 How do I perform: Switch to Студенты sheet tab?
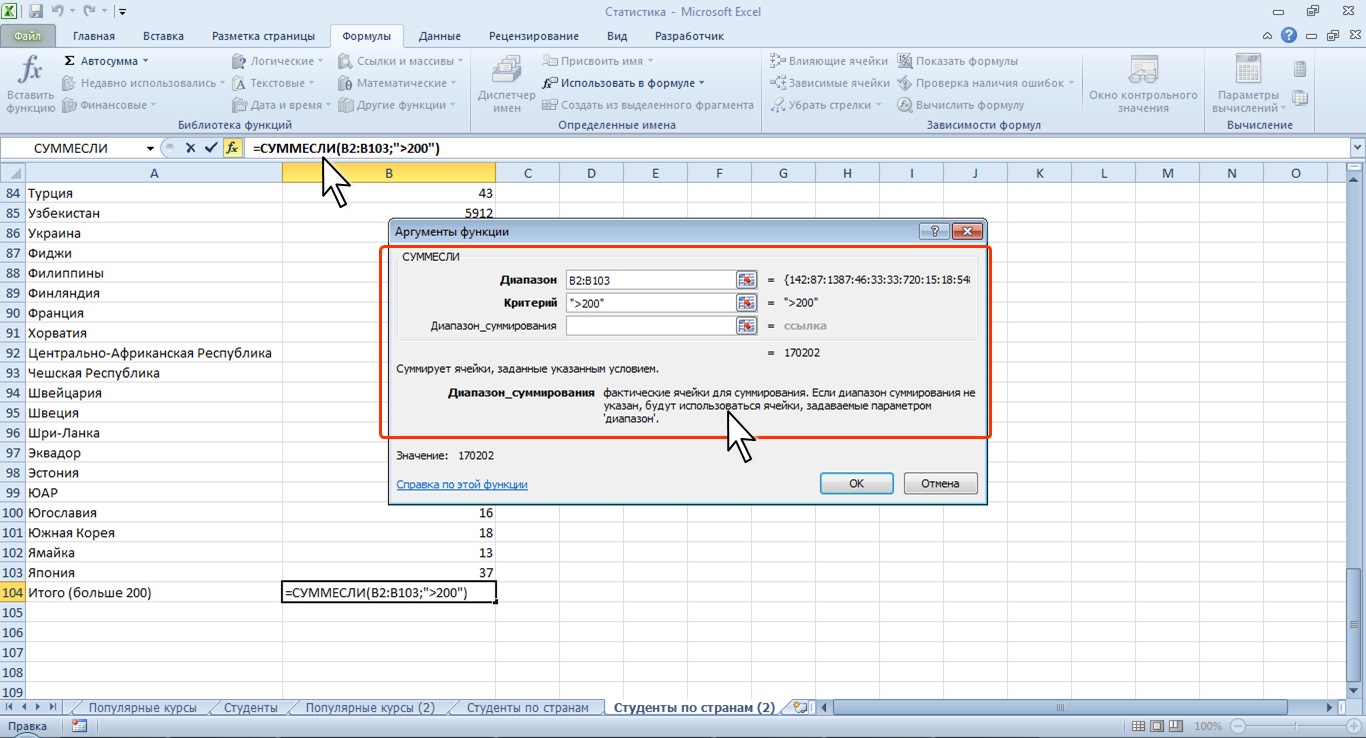[x=251, y=708]
